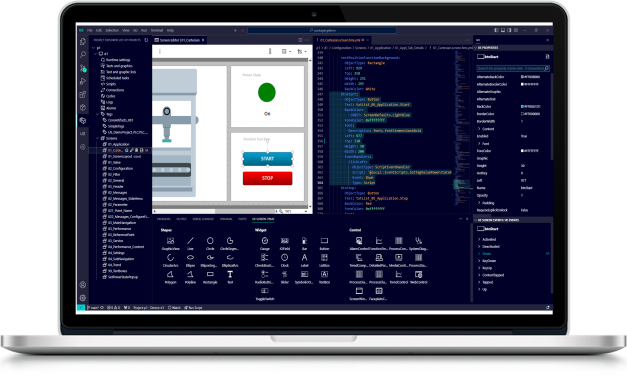
Task: Open the Search icon in the activity bar
Action: click(83, 55)
